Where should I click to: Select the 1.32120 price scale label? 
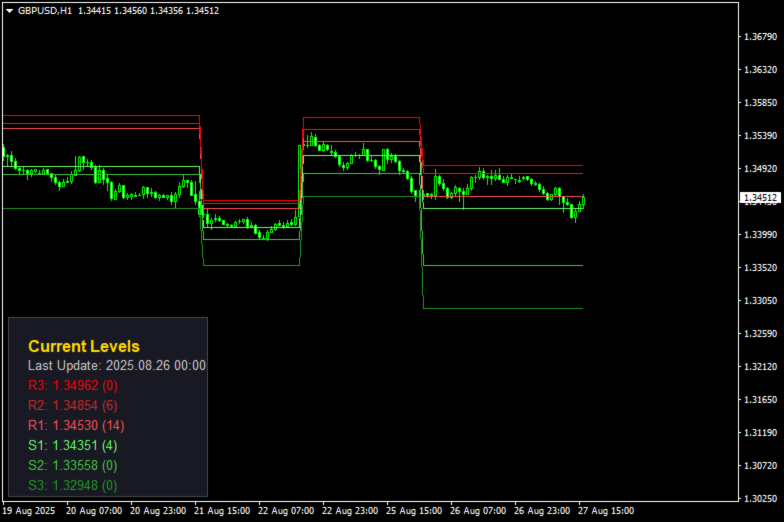760,366
